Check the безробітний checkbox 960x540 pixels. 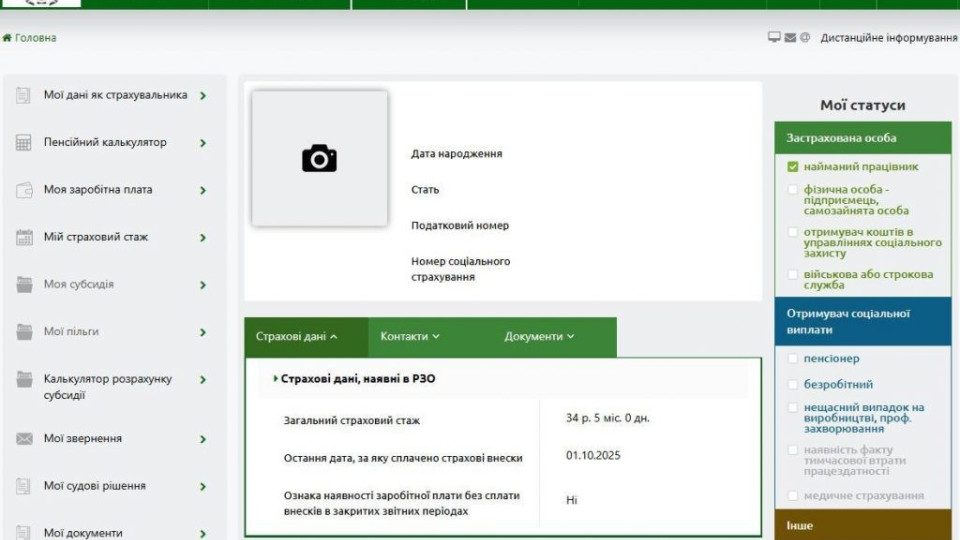pyautogui.click(x=793, y=384)
